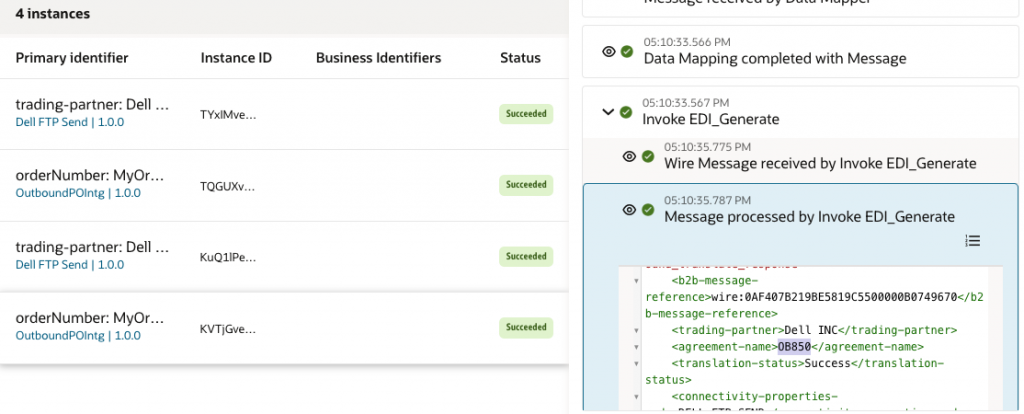
Task: Click the Business Identifiers column header
Action: pos(378,58)
